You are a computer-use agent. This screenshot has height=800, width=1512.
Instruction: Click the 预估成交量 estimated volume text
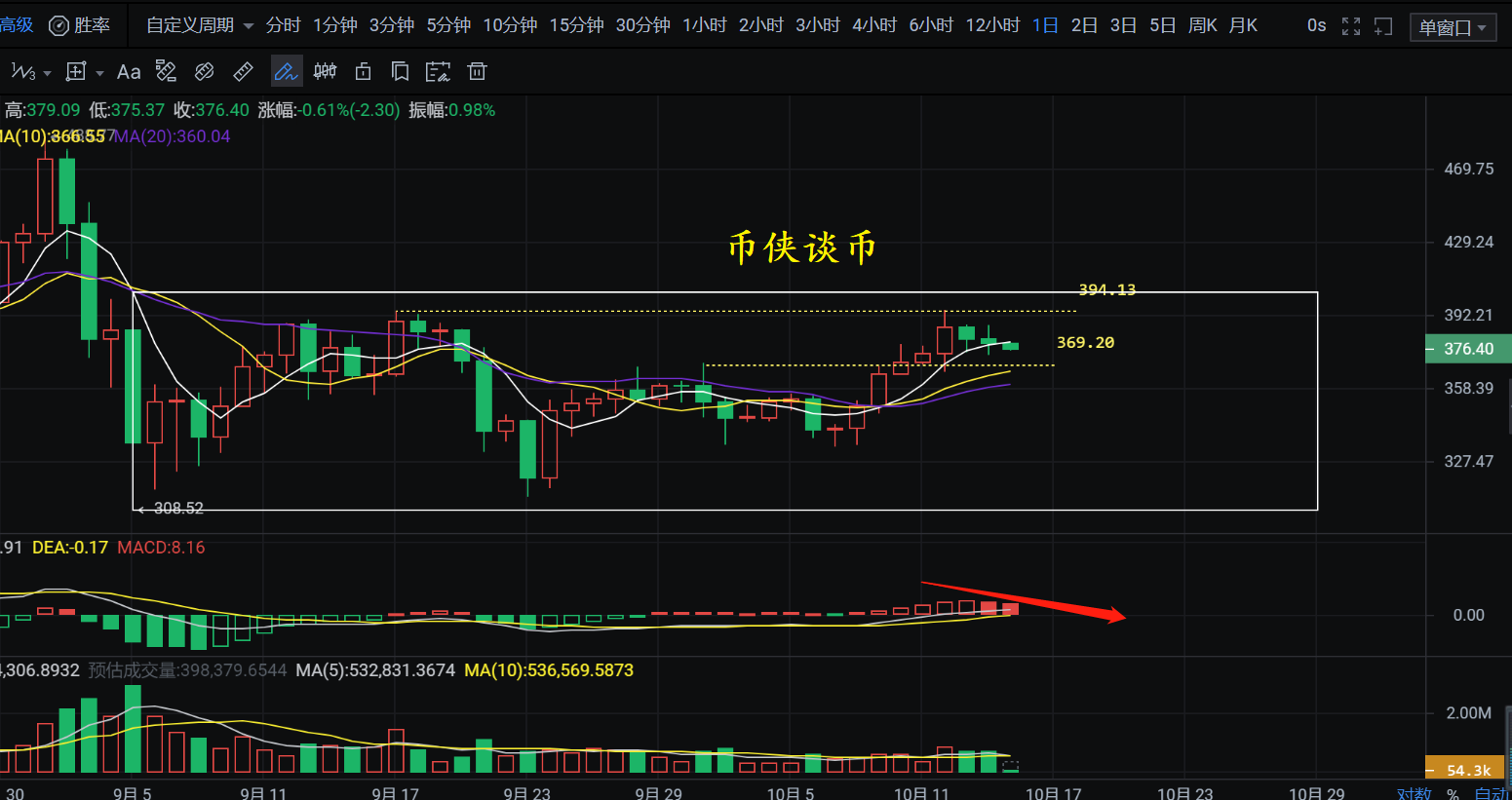click(187, 670)
